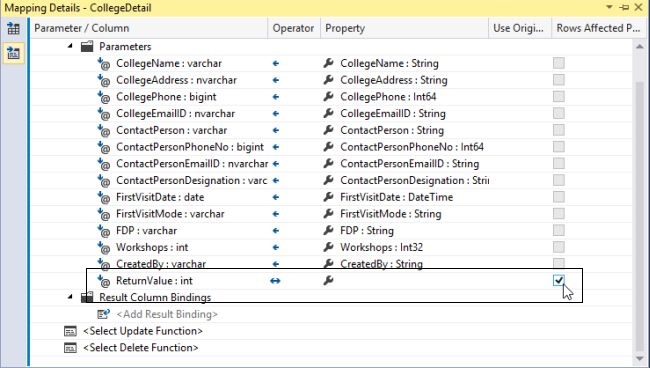Select FirstVisitMode : varchar parameter
Viewport: 650px width, 368px height.
(x=170, y=214)
